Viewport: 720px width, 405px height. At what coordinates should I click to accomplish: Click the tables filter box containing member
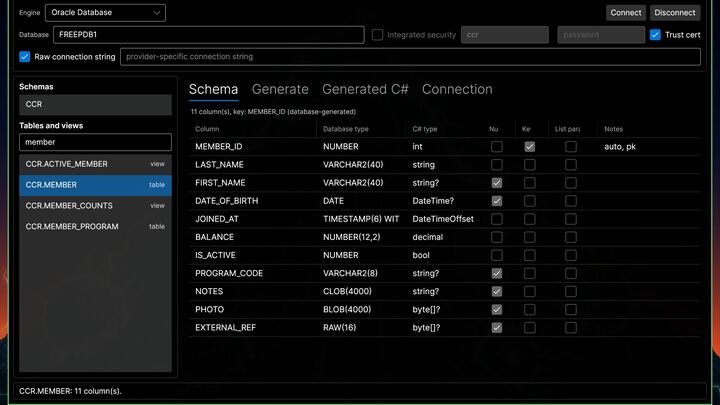96,142
